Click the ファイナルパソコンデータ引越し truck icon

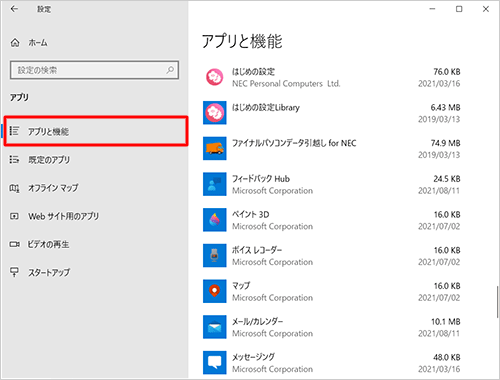click(x=215, y=148)
